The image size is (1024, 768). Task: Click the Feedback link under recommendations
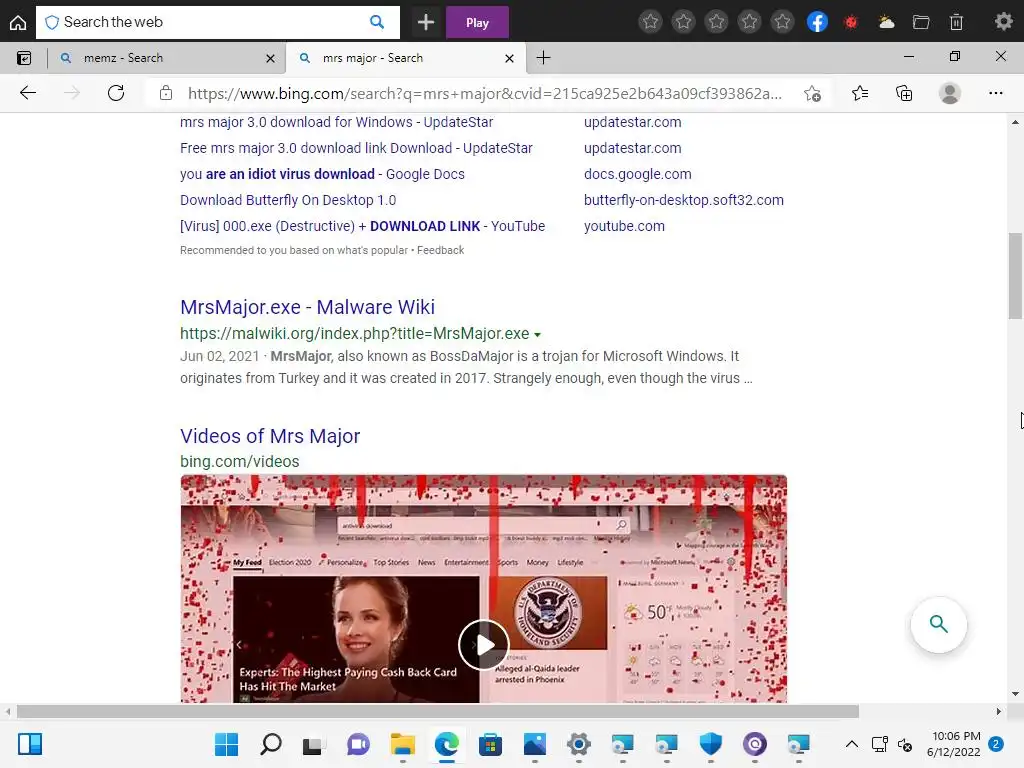[x=440, y=250]
